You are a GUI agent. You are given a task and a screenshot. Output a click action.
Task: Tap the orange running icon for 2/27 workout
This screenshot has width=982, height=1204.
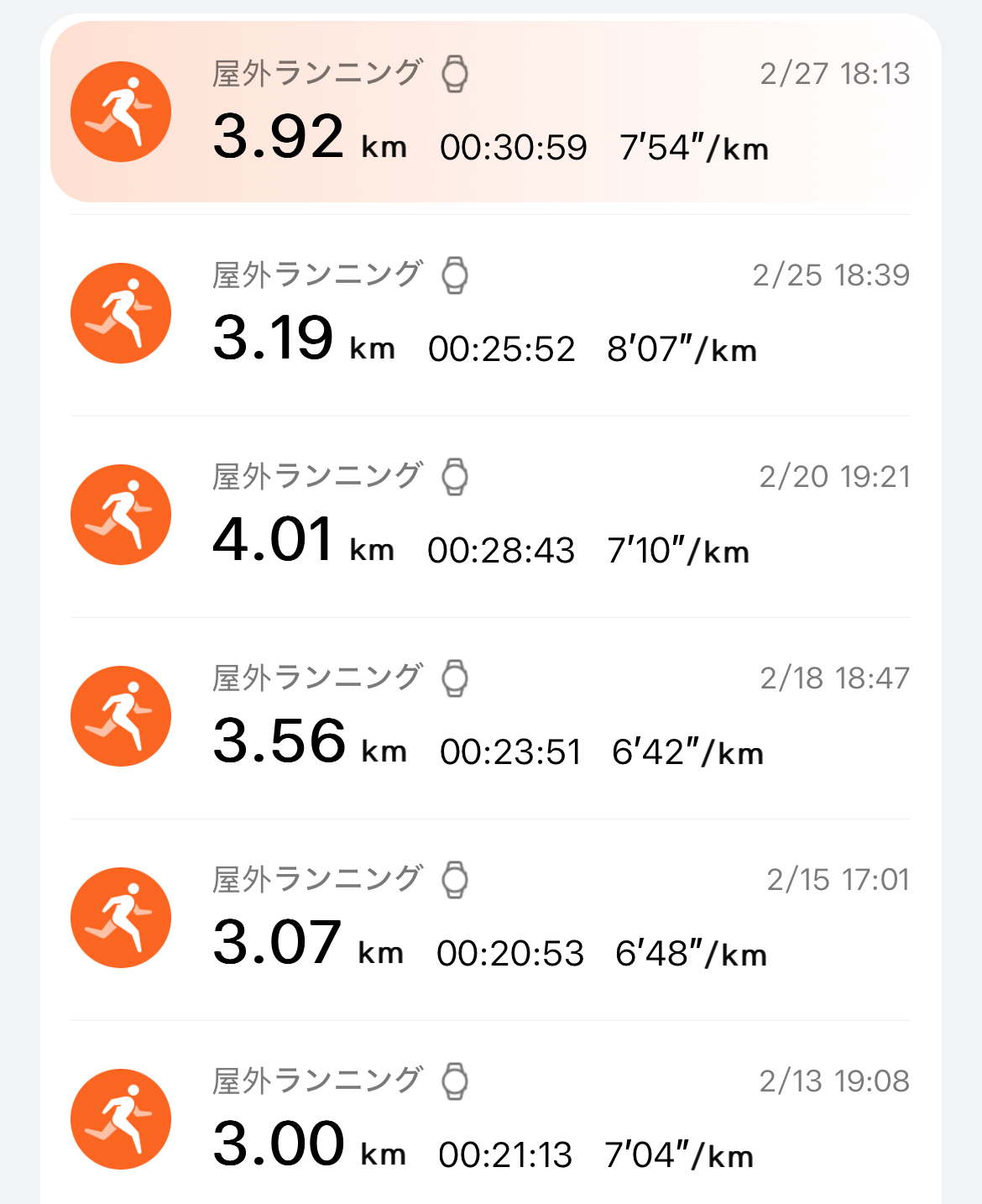pos(121,112)
